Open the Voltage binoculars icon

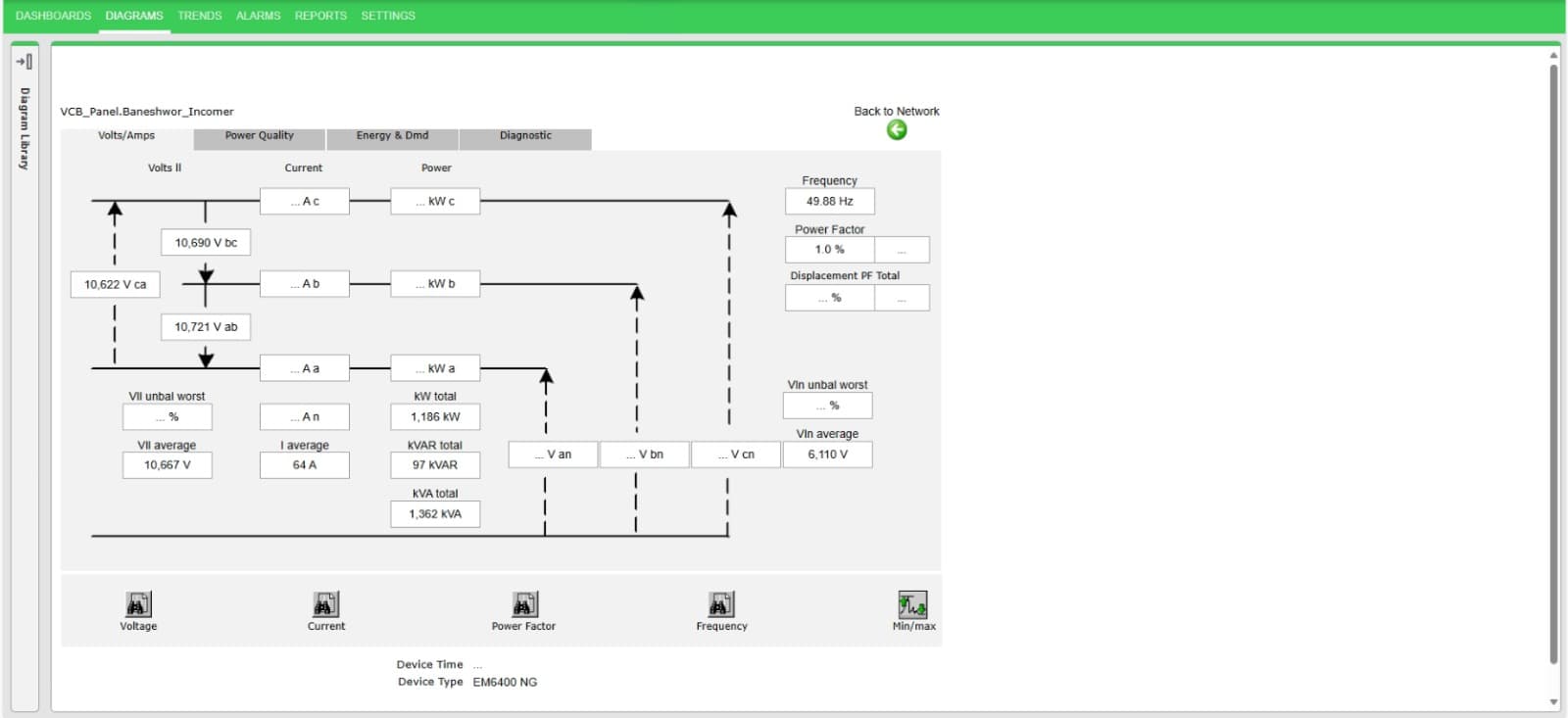[x=138, y=604]
